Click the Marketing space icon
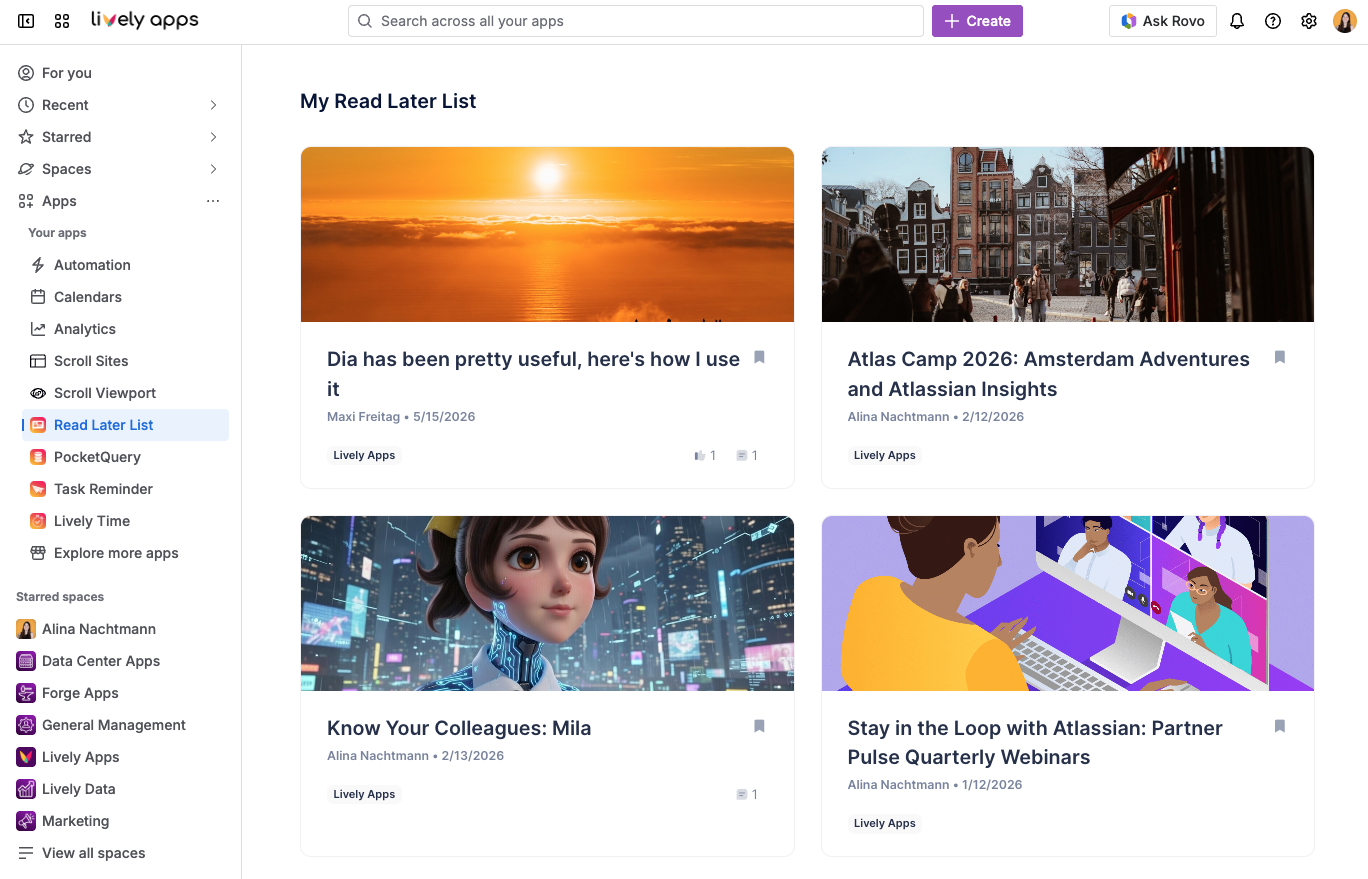The image size is (1368, 879). tap(26, 821)
